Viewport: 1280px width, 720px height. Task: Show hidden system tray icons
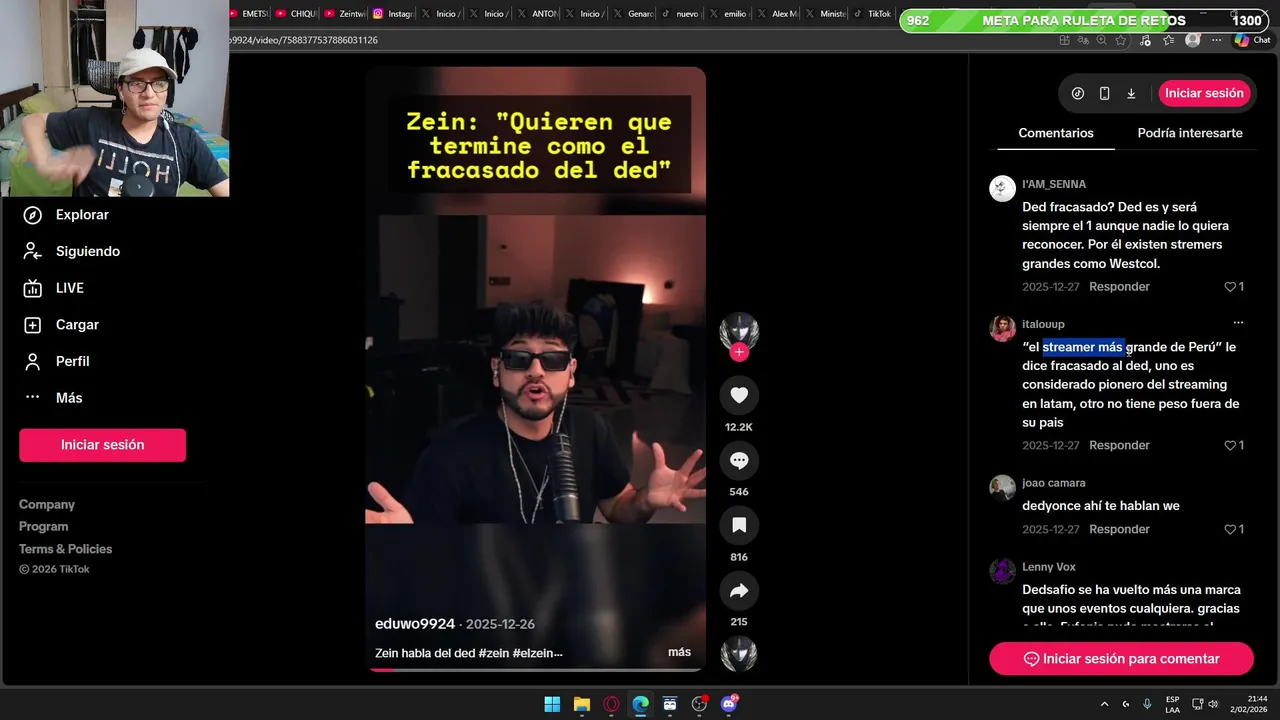(1104, 704)
